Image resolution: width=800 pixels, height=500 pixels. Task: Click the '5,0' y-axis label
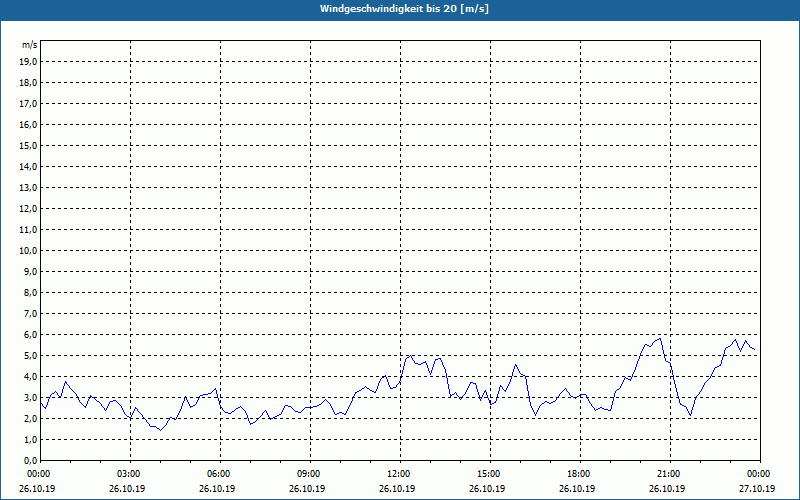click(x=30, y=356)
